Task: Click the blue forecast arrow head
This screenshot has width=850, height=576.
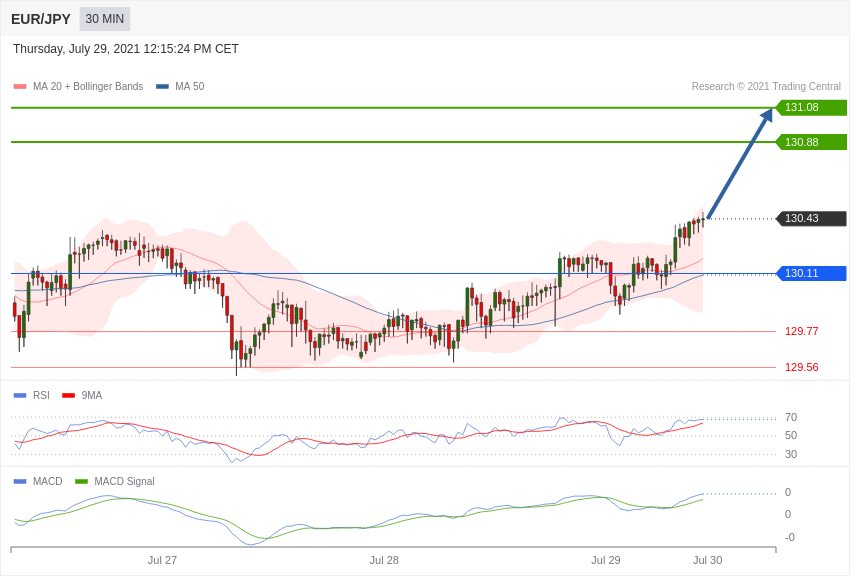Action: click(767, 116)
